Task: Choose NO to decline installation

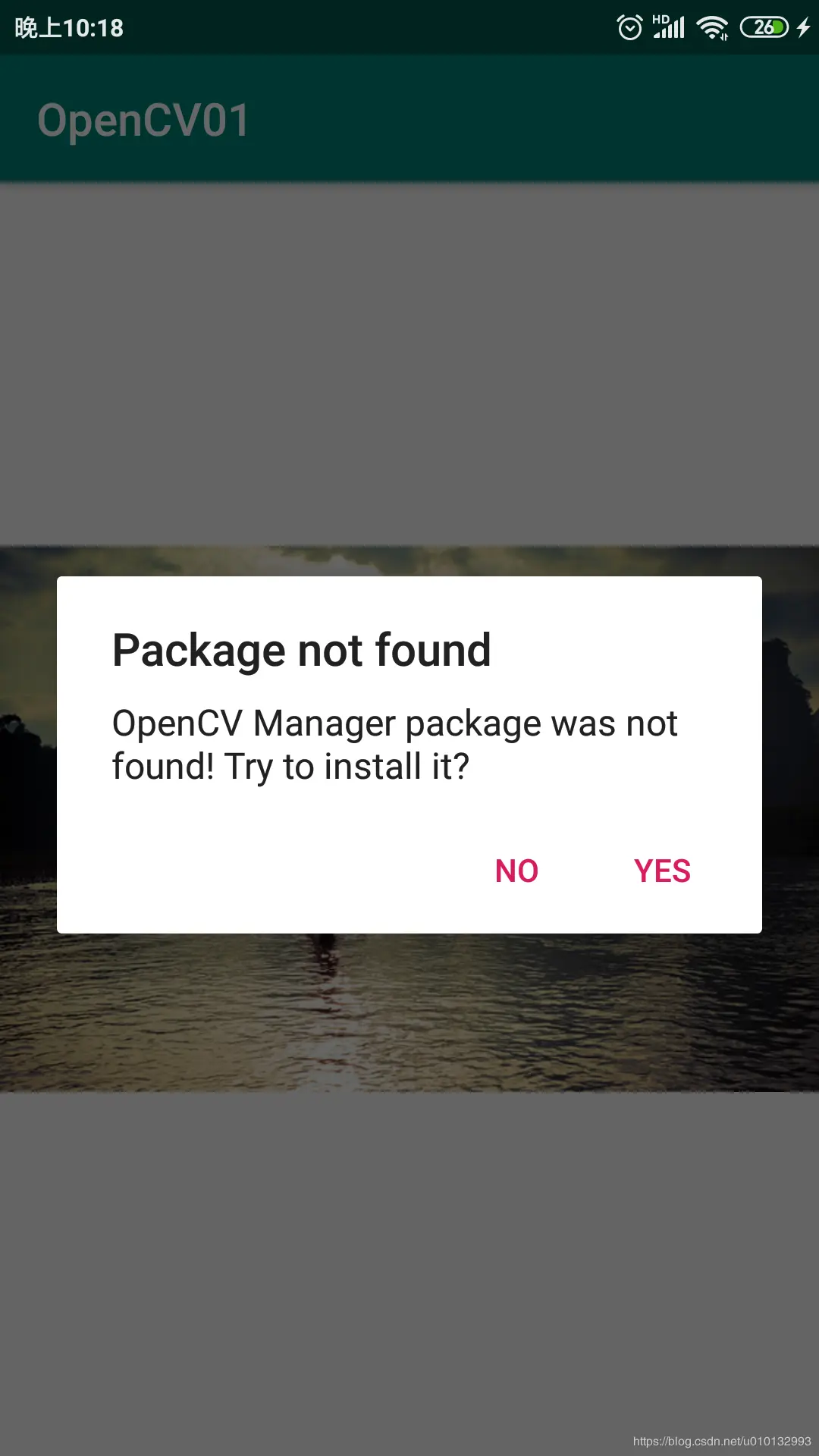Action: coord(516,871)
